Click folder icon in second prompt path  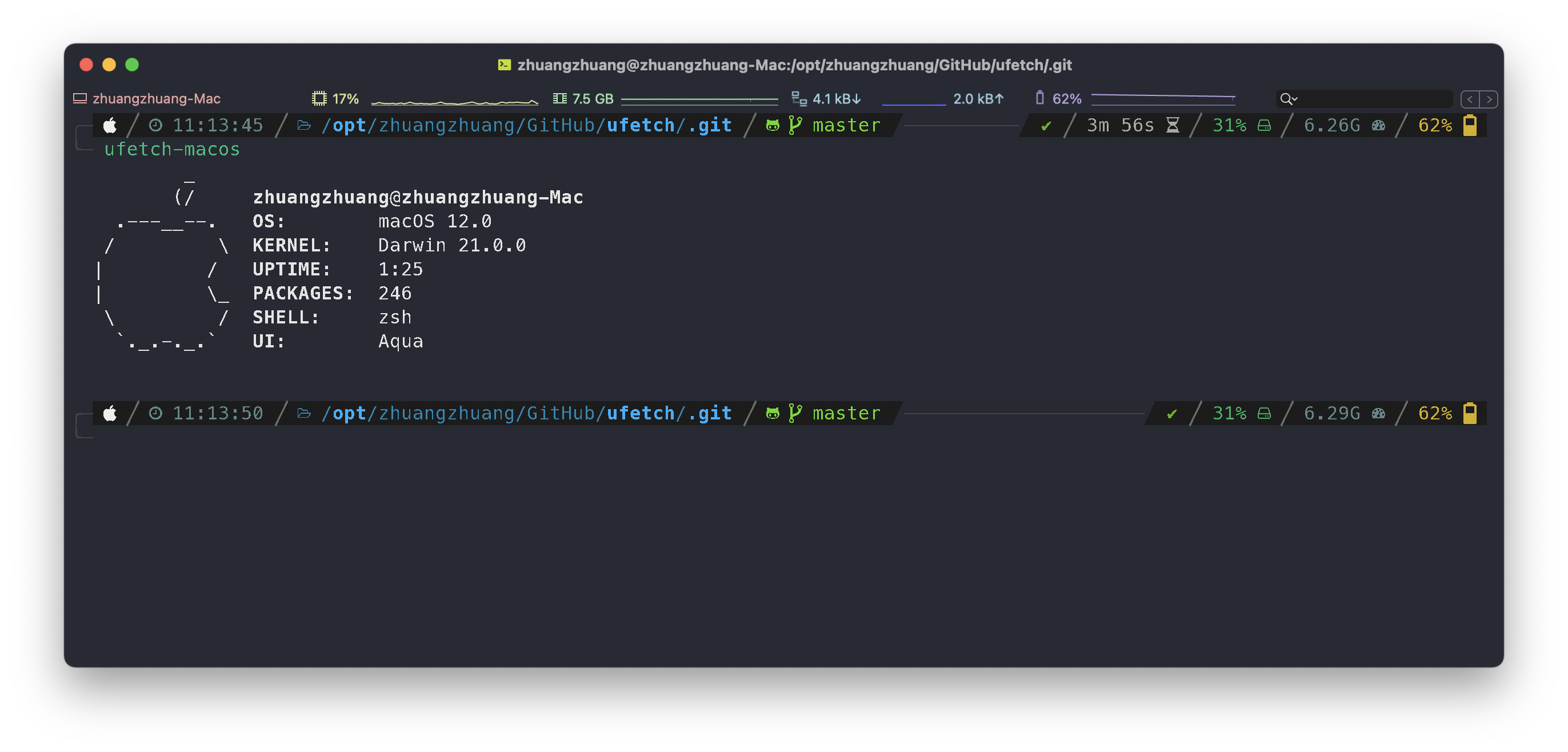coord(304,414)
